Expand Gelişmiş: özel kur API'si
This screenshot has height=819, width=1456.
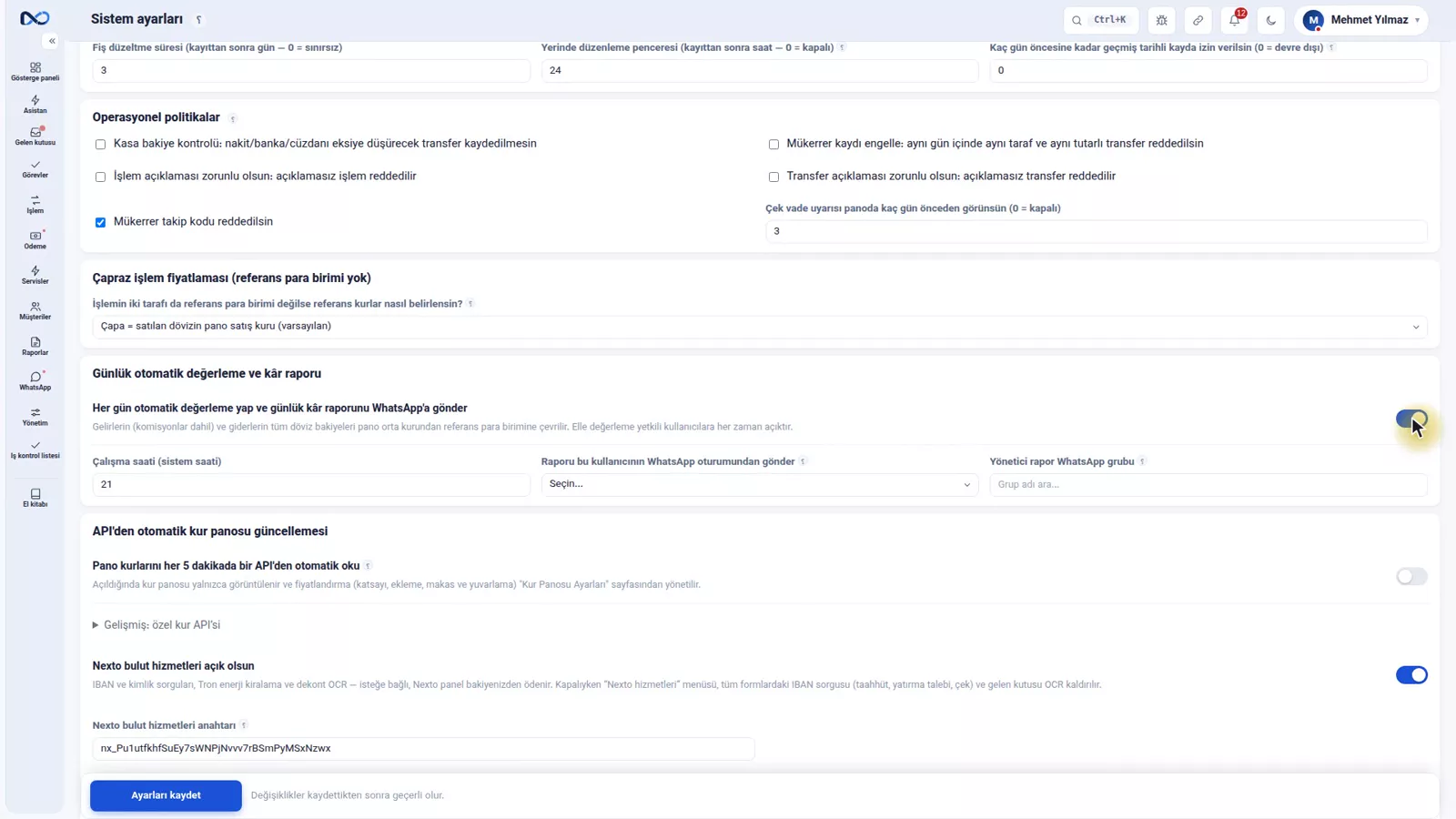click(157, 625)
